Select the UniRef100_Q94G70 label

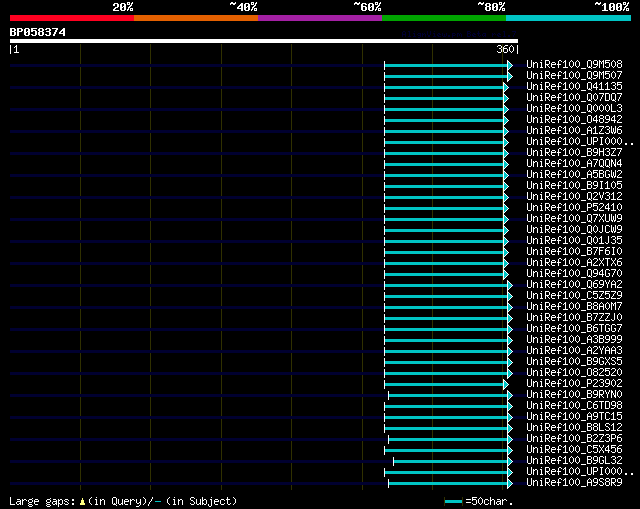pos(574,273)
